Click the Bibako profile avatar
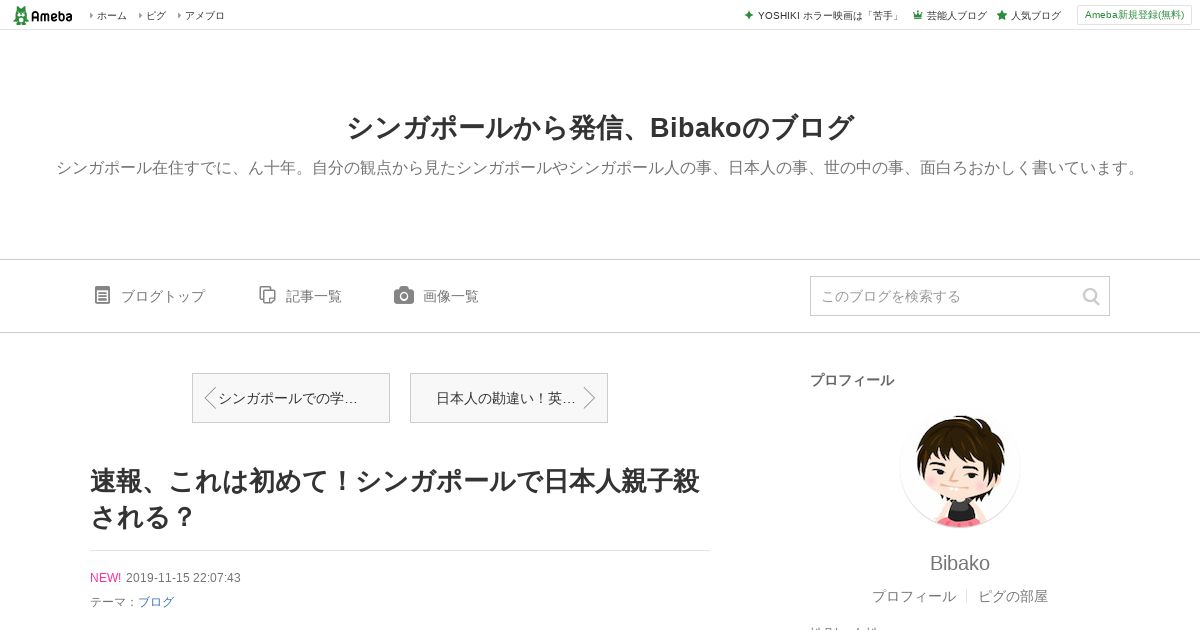1200x630 pixels. coord(960,469)
